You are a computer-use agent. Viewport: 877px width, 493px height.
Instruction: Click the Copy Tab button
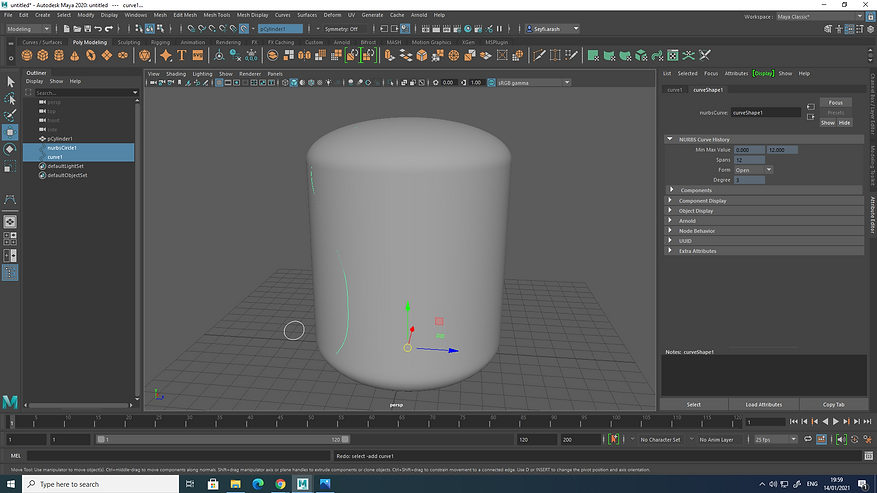pyautogui.click(x=833, y=405)
